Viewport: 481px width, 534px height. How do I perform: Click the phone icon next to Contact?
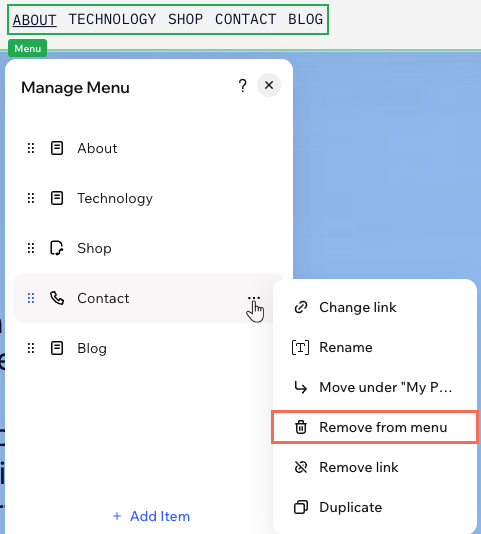pos(57,298)
